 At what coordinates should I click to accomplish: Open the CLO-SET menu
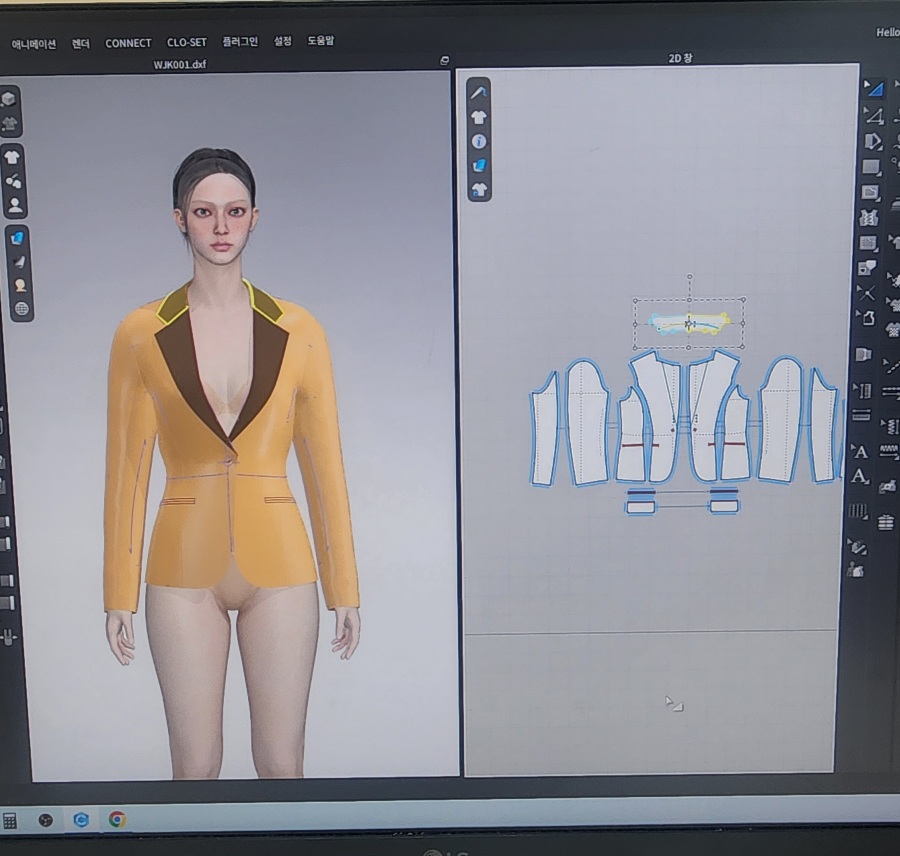(186, 43)
